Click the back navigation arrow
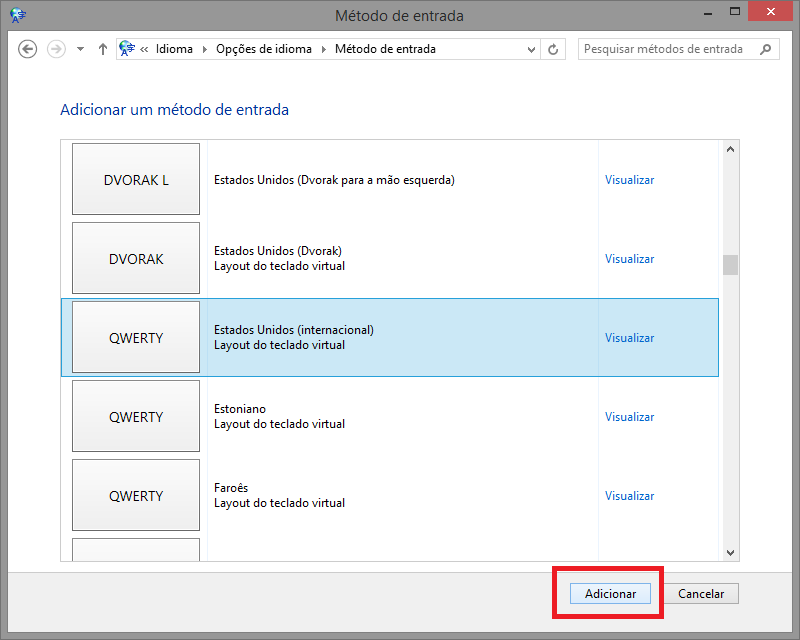 [27, 48]
